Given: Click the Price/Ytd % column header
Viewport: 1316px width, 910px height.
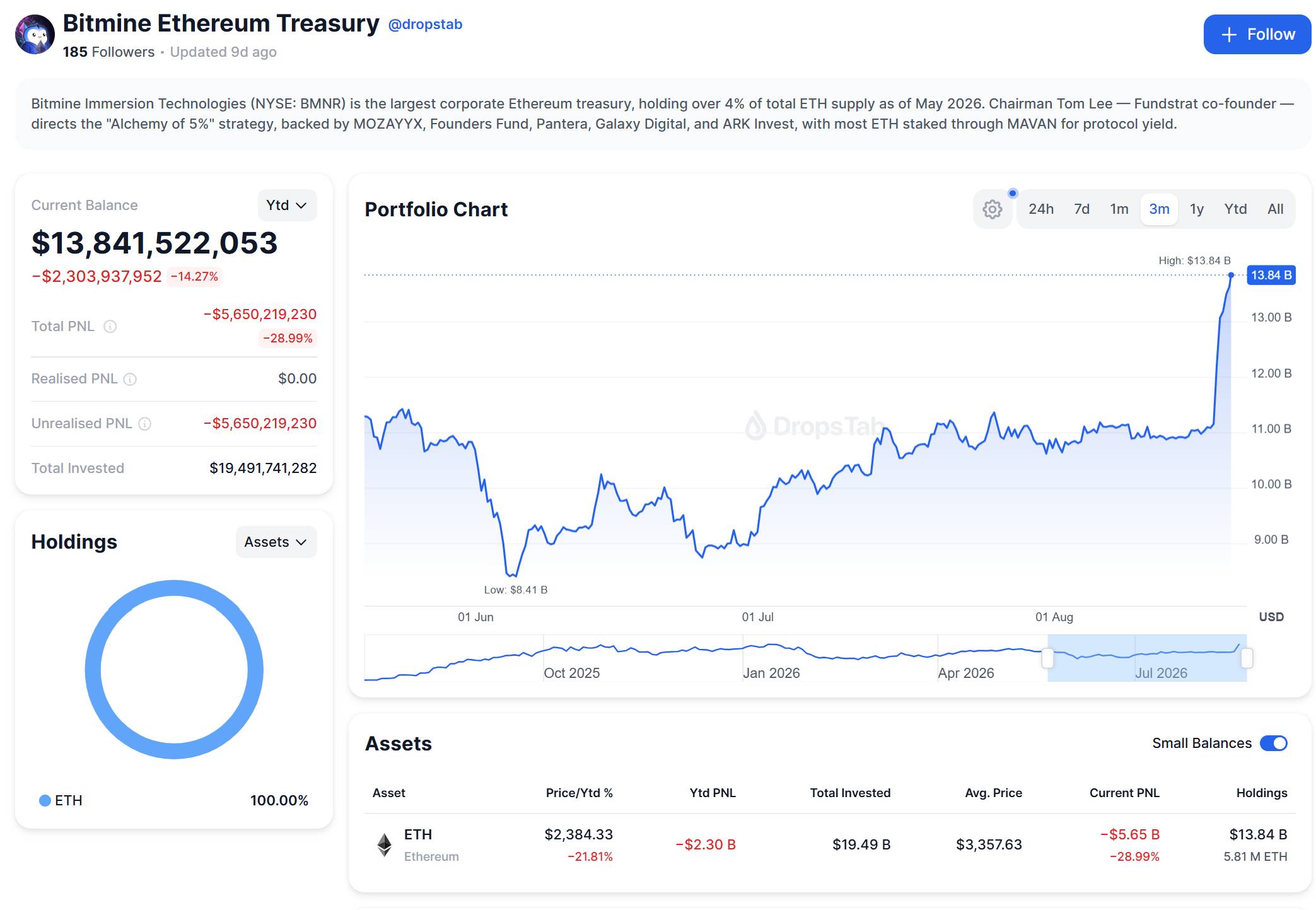Looking at the screenshot, I should coord(579,793).
